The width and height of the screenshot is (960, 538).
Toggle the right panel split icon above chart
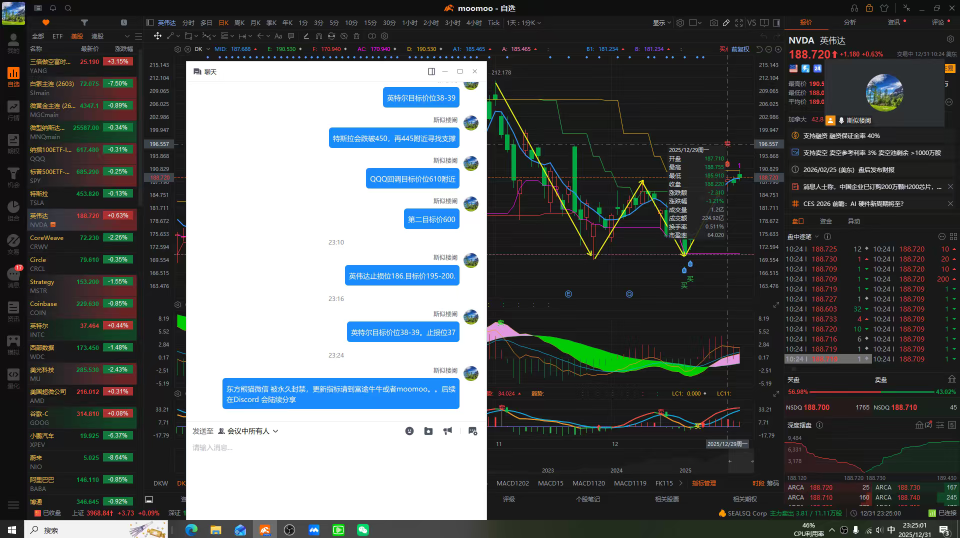[x=776, y=23]
